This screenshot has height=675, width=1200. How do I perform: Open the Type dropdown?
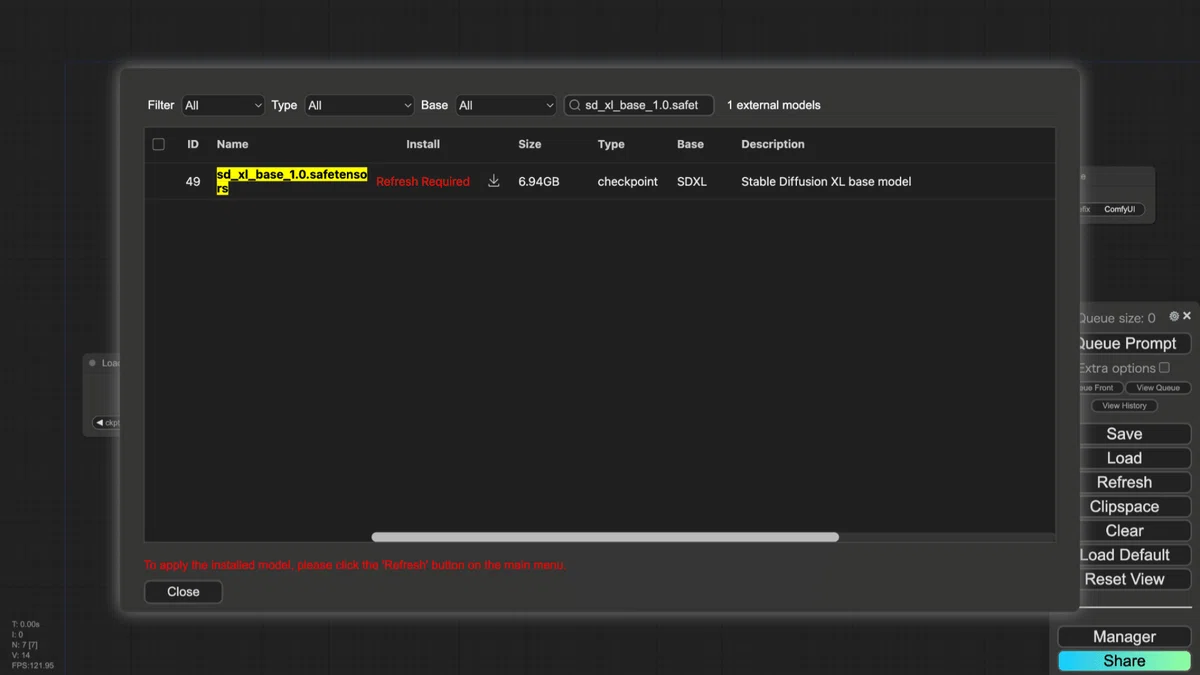(359, 105)
